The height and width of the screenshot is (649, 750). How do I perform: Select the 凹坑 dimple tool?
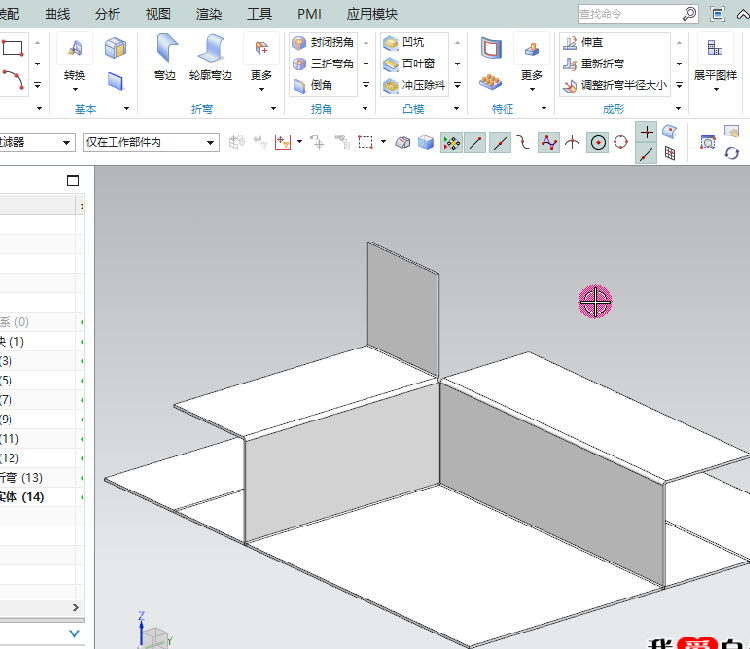(x=404, y=43)
